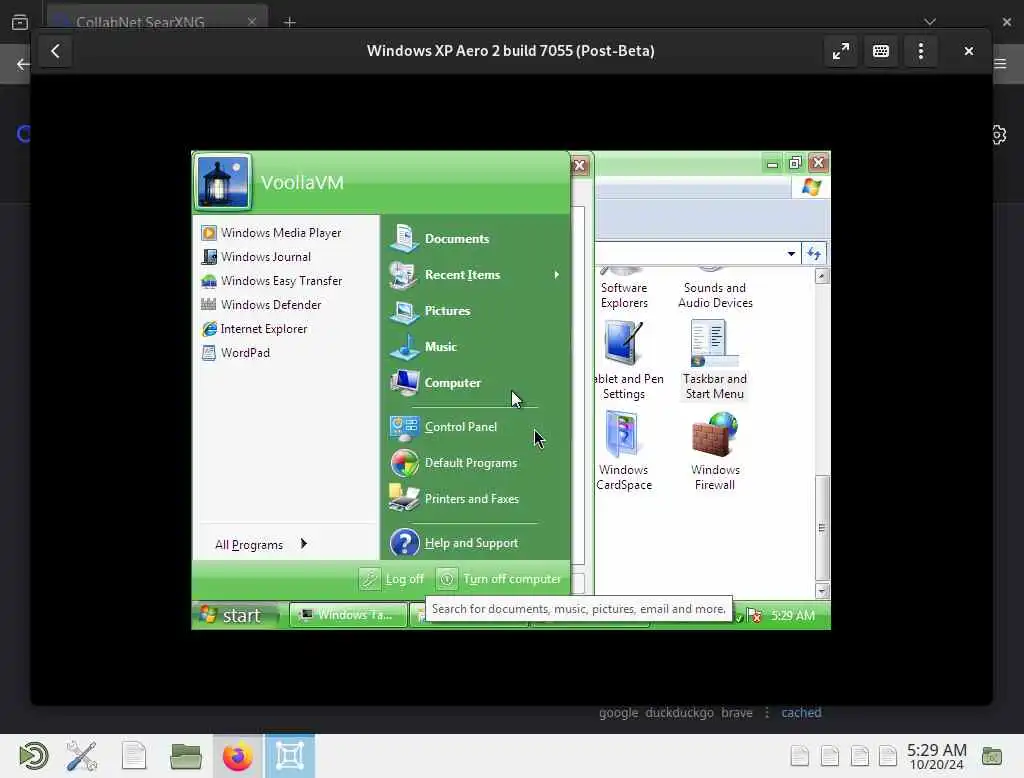
Task: Open the Firefox View icon
Action: [20, 22]
